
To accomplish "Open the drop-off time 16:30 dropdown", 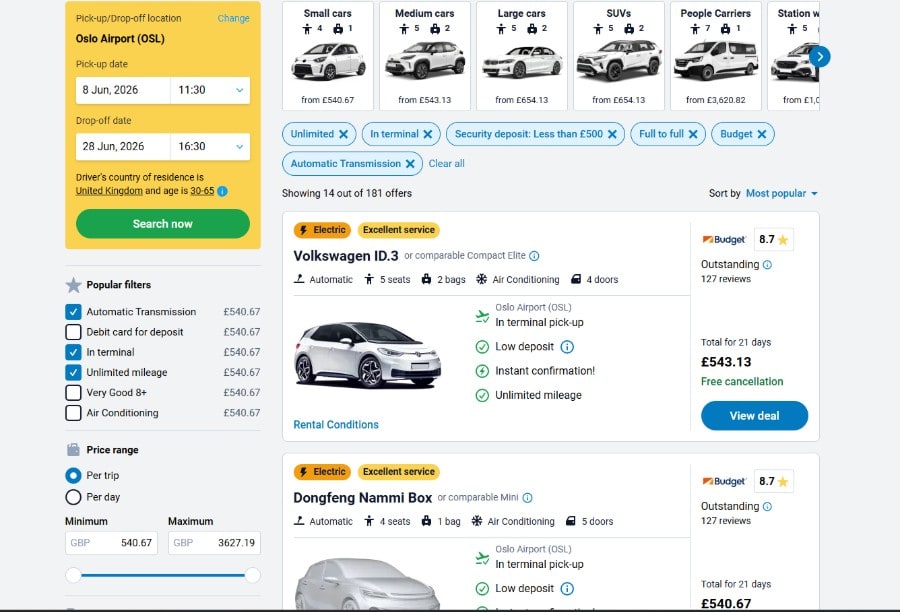I will (210, 146).
